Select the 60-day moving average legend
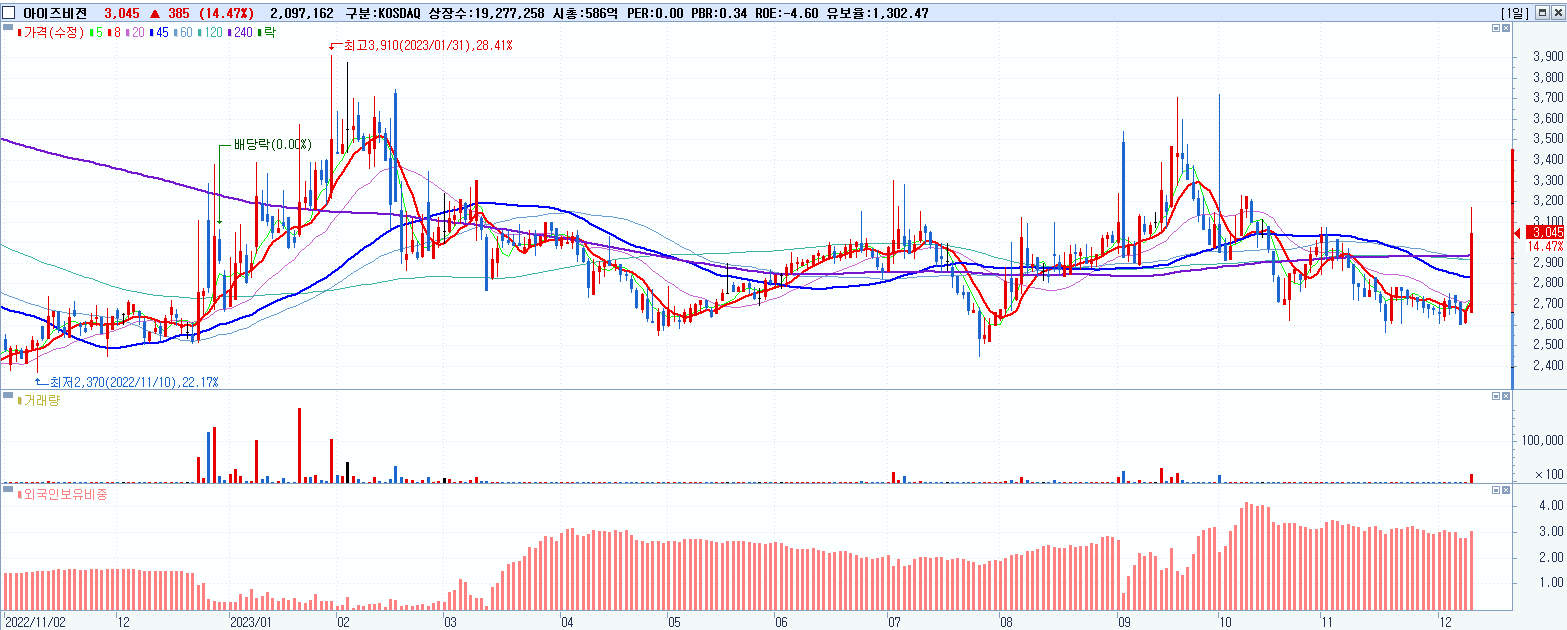This screenshot has width=1567, height=630. click(183, 33)
